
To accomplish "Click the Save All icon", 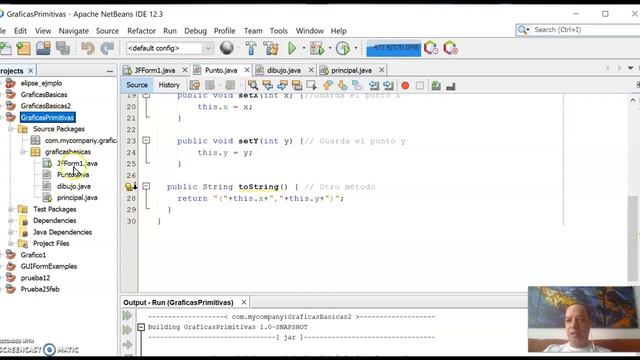I will 63,48.
